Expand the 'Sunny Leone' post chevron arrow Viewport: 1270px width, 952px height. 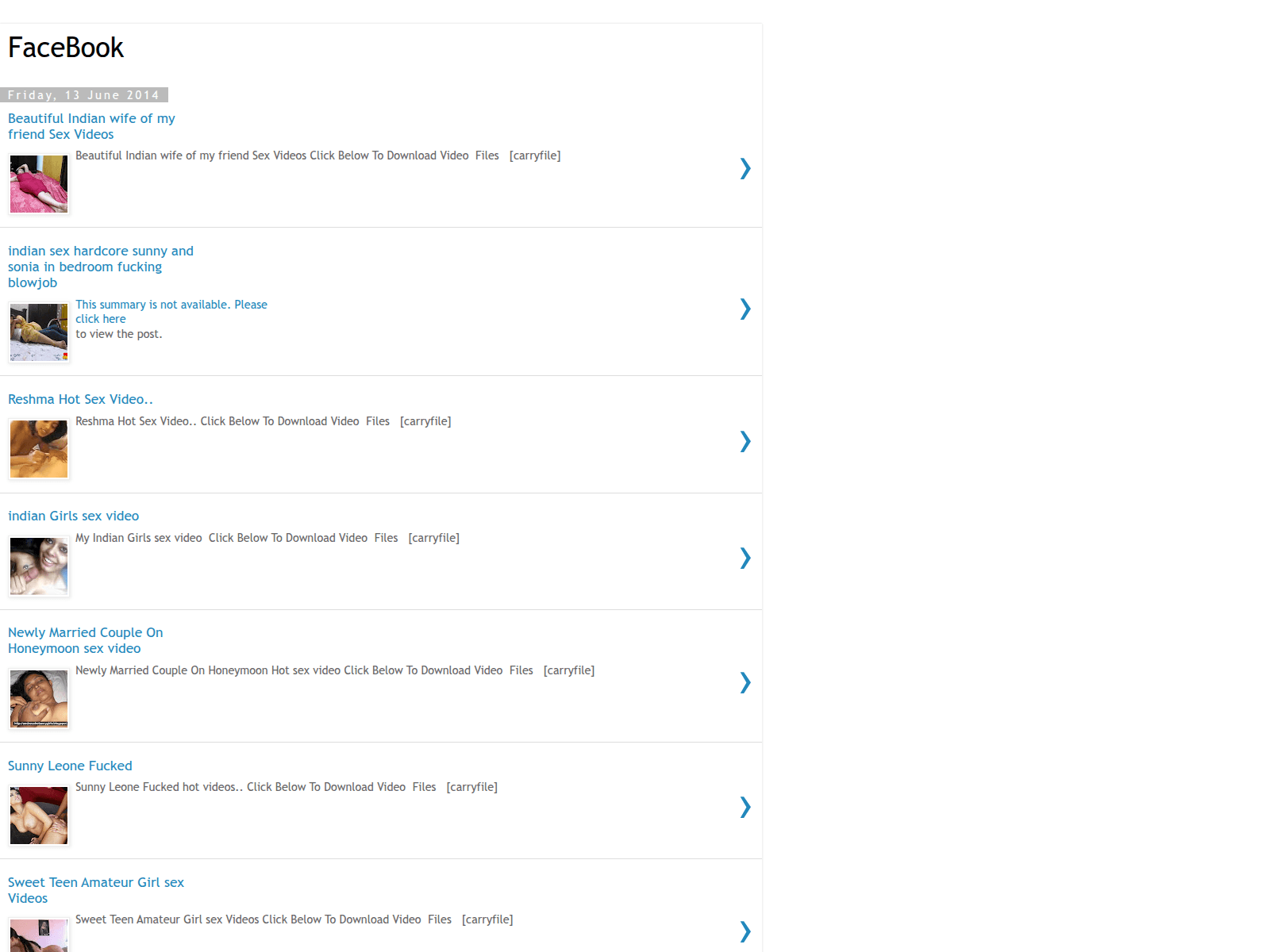coord(745,807)
